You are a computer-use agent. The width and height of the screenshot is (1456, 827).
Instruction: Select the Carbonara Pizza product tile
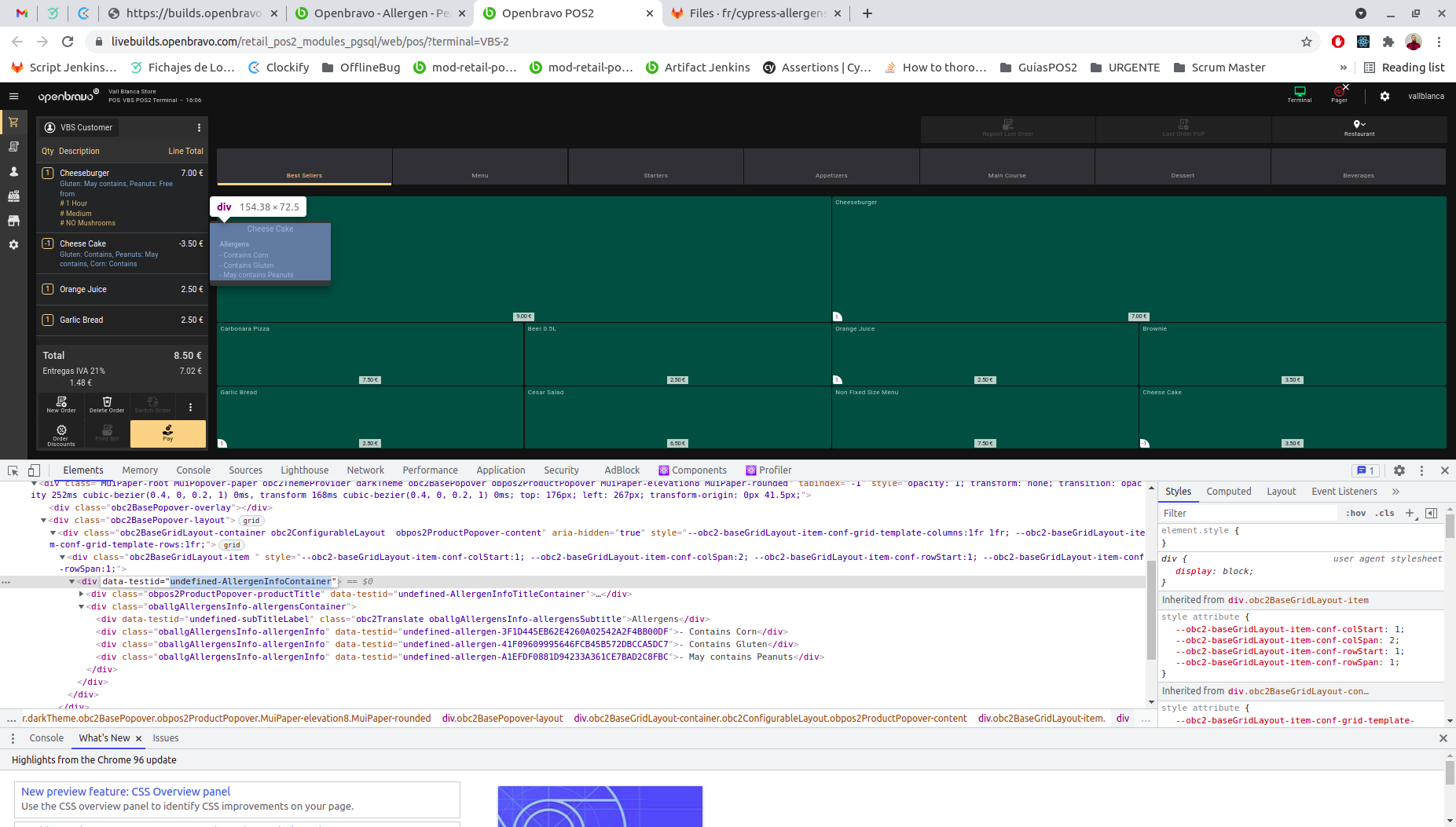click(369, 353)
